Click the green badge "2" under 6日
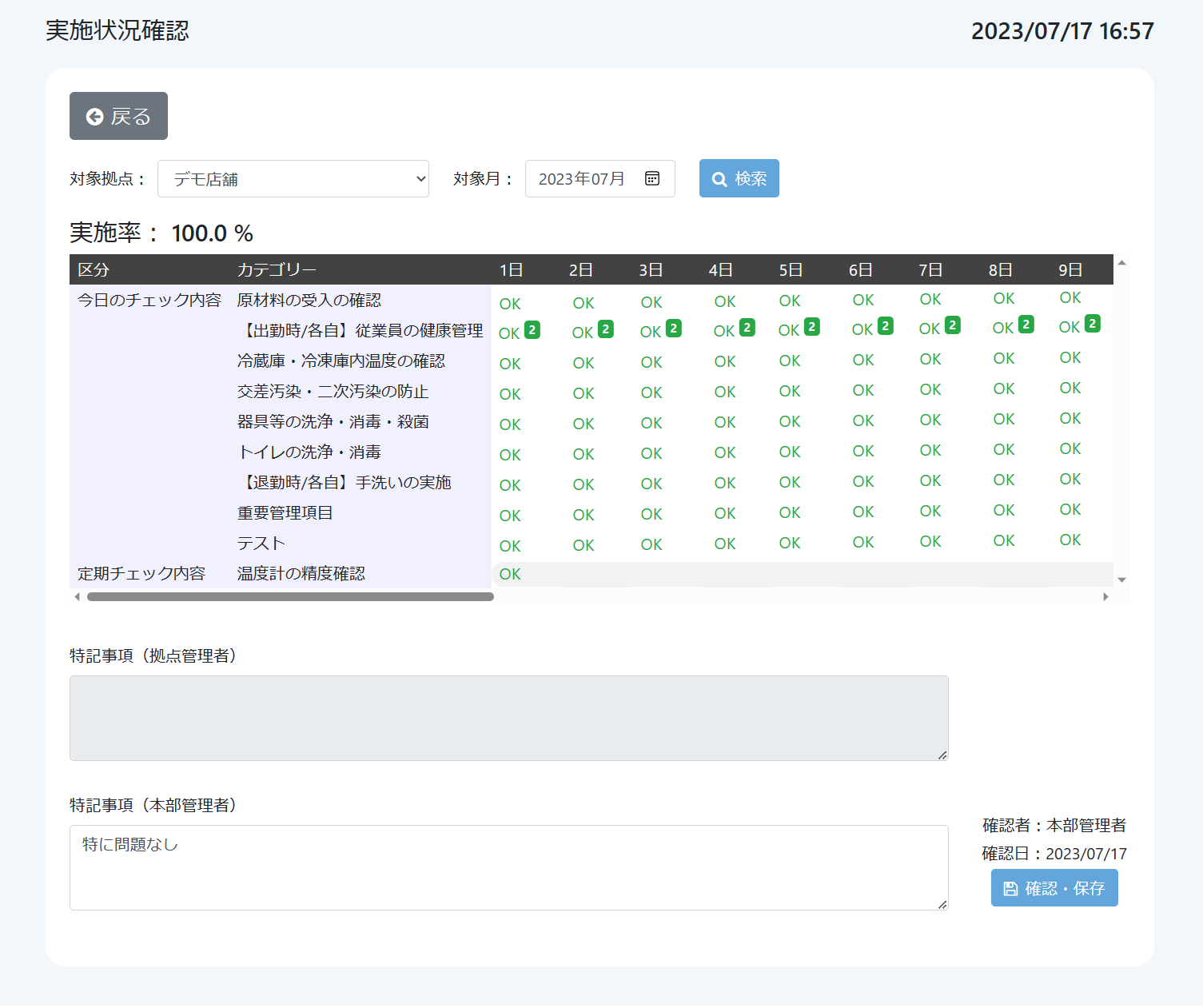This screenshot has height=1008, width=1203. coord(886,325)
